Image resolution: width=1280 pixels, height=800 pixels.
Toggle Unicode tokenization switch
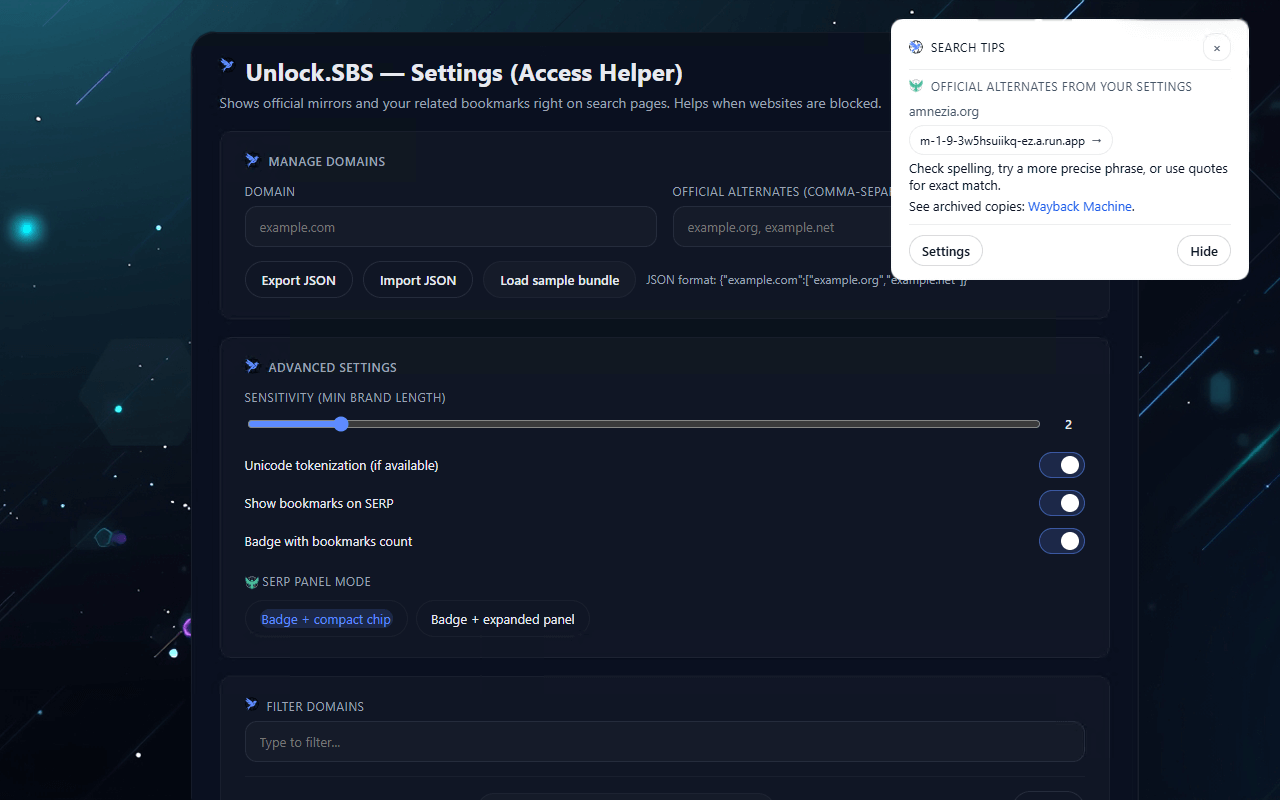click(1062, 465)
